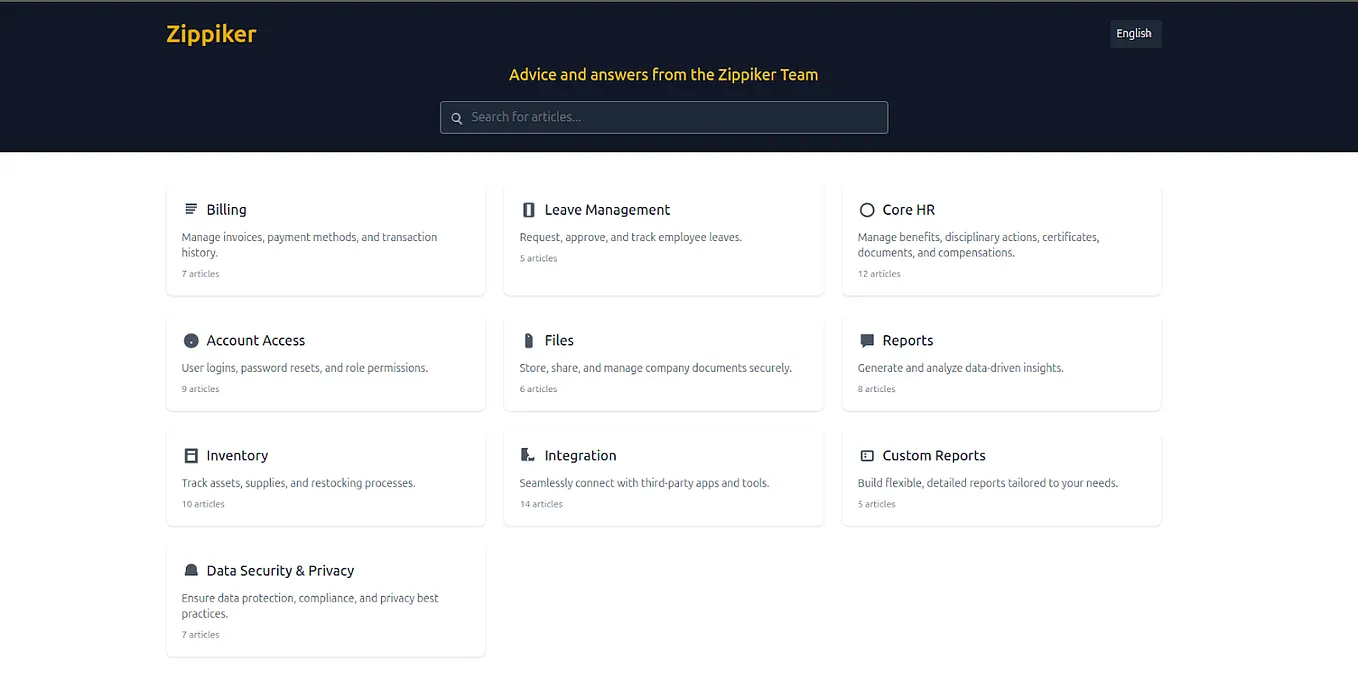Click the Integration chart icon
This screenshot has height=690, width=1358.
(528, 455)
